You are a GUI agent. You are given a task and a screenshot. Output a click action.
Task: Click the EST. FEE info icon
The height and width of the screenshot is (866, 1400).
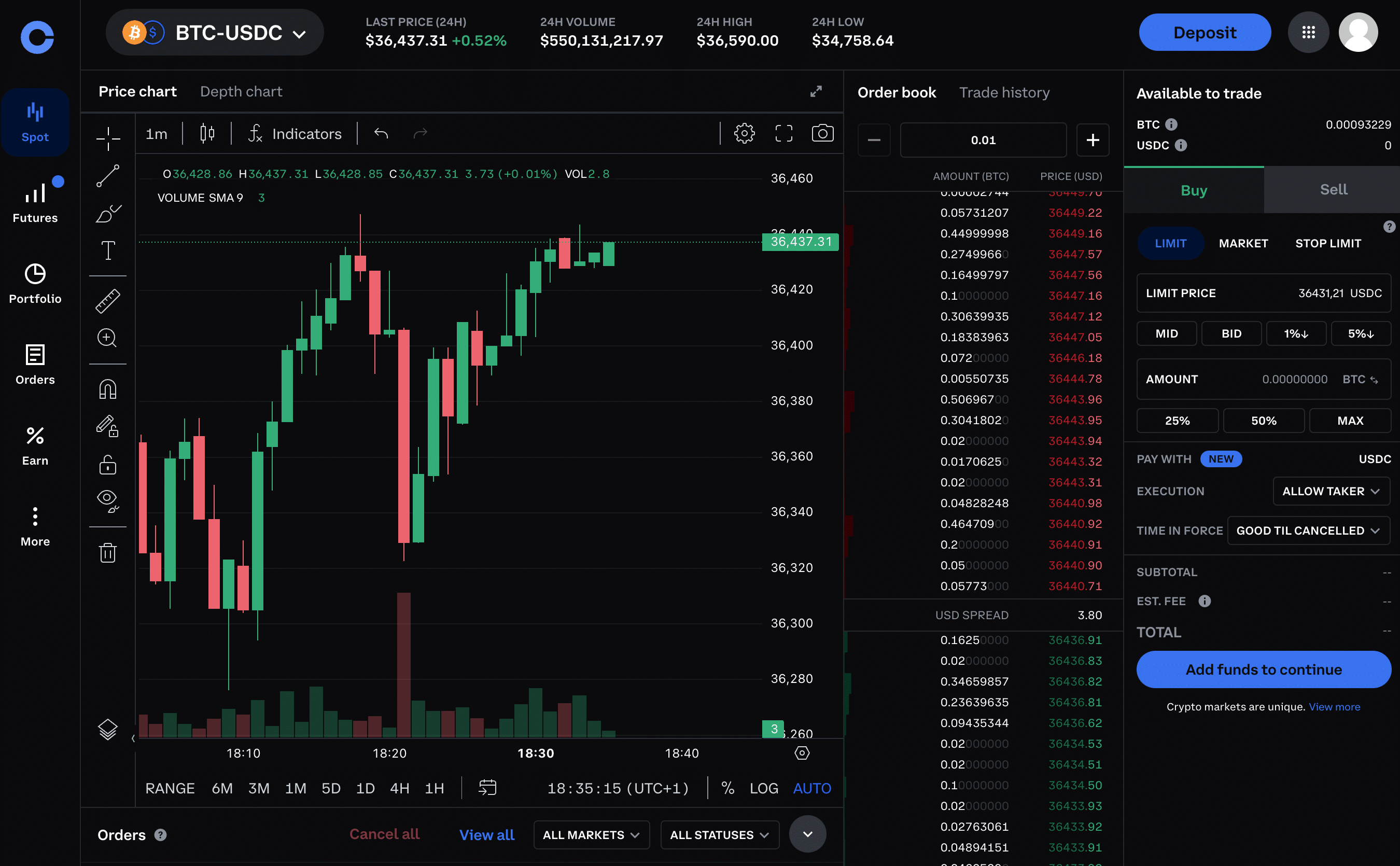[1205, 601]
